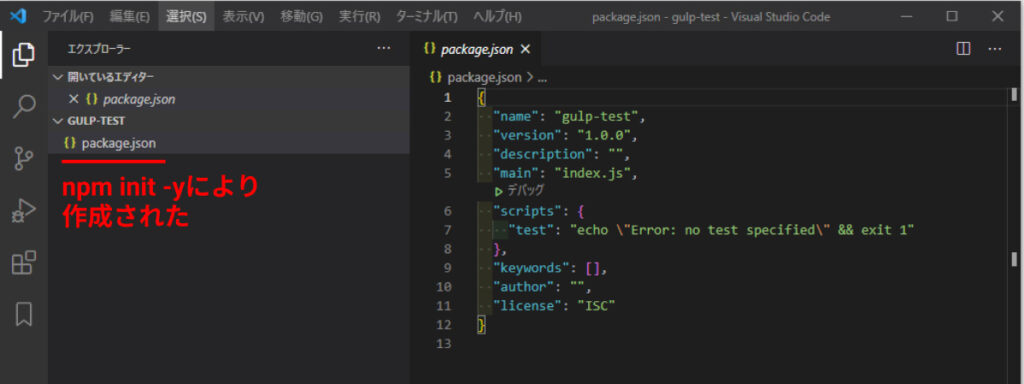1024x384 pixels.
Task: Click line number 13 in gutter
Action: pos(443,344)
